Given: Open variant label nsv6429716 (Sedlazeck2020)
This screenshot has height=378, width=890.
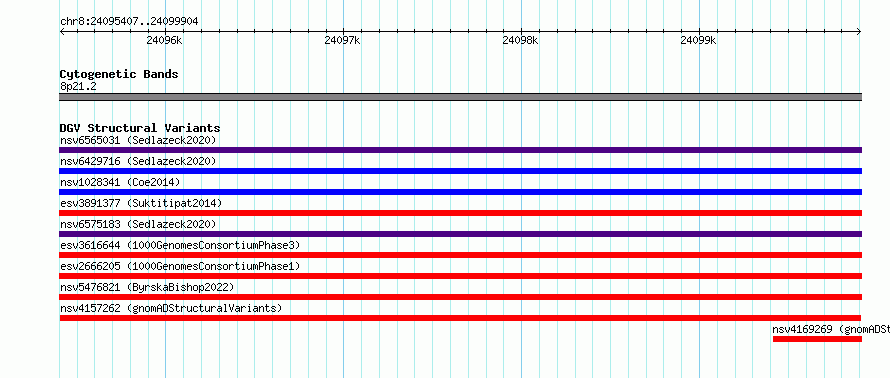Looking at the screenshot, I should (x=138, y=161).
